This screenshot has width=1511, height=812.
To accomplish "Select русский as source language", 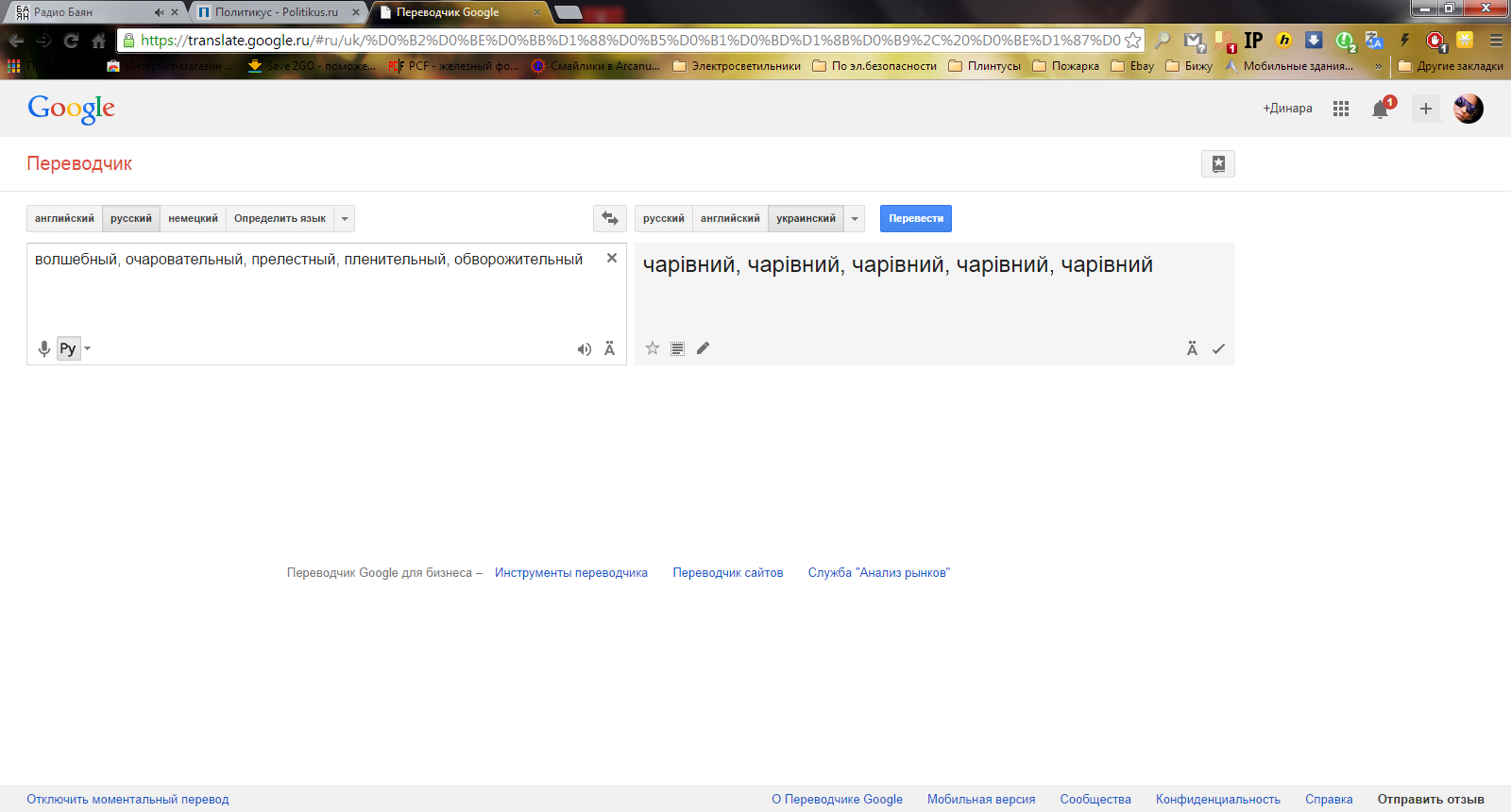I will coord(131,218).
